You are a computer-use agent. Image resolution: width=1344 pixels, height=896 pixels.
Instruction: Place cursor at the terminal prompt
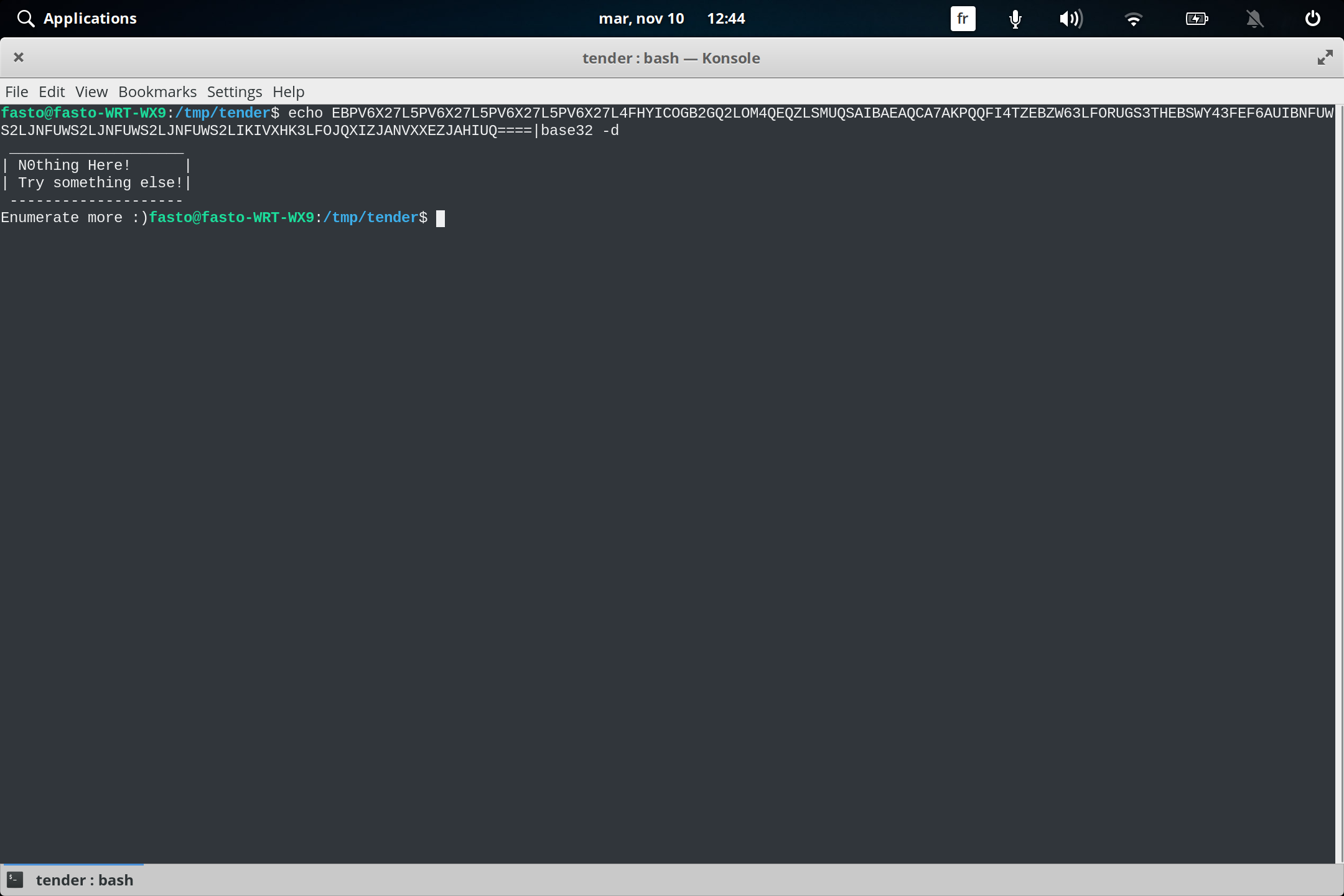point(441,218)
